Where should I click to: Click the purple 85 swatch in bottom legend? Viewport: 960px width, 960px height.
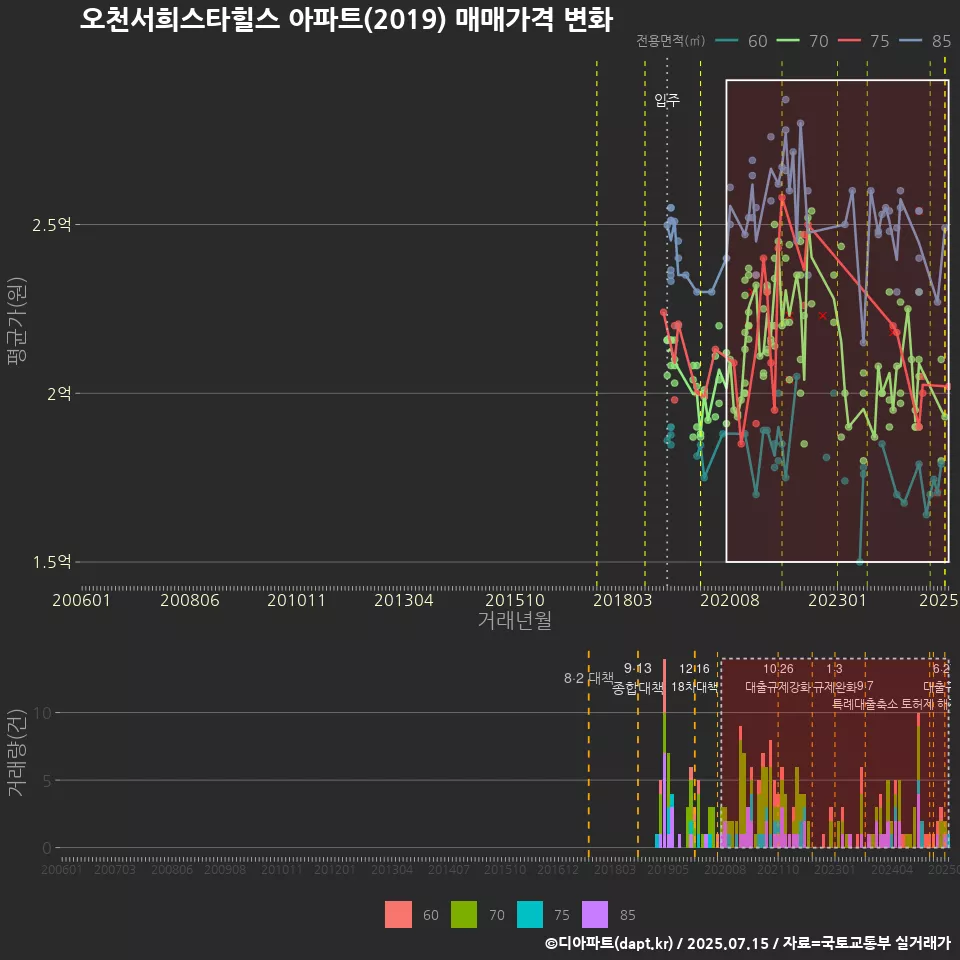click(x=595, y=915)
